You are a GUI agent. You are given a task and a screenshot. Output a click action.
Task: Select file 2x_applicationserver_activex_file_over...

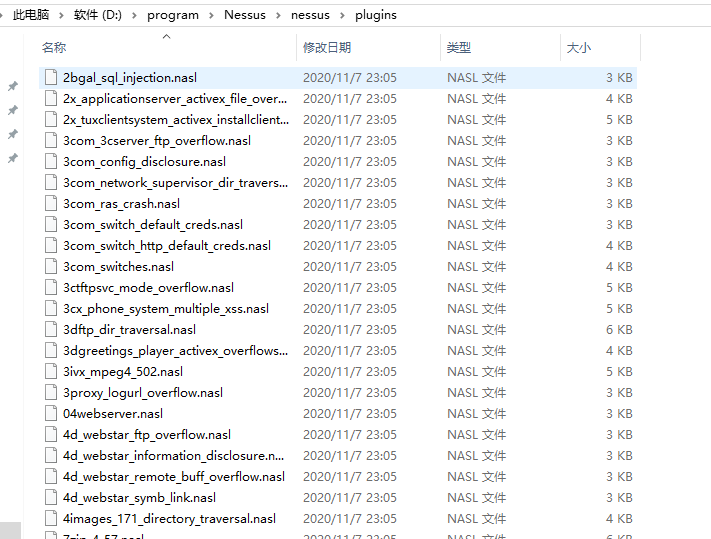[x=175, y=99]
